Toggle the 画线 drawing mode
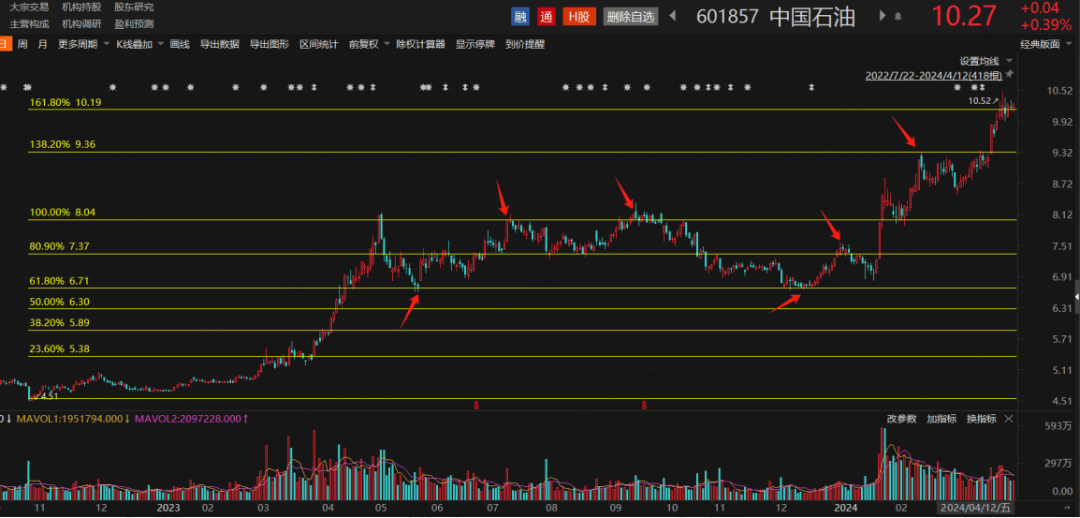The width and height of the screenshot is (1080, 518). click(x=180, y=44)
